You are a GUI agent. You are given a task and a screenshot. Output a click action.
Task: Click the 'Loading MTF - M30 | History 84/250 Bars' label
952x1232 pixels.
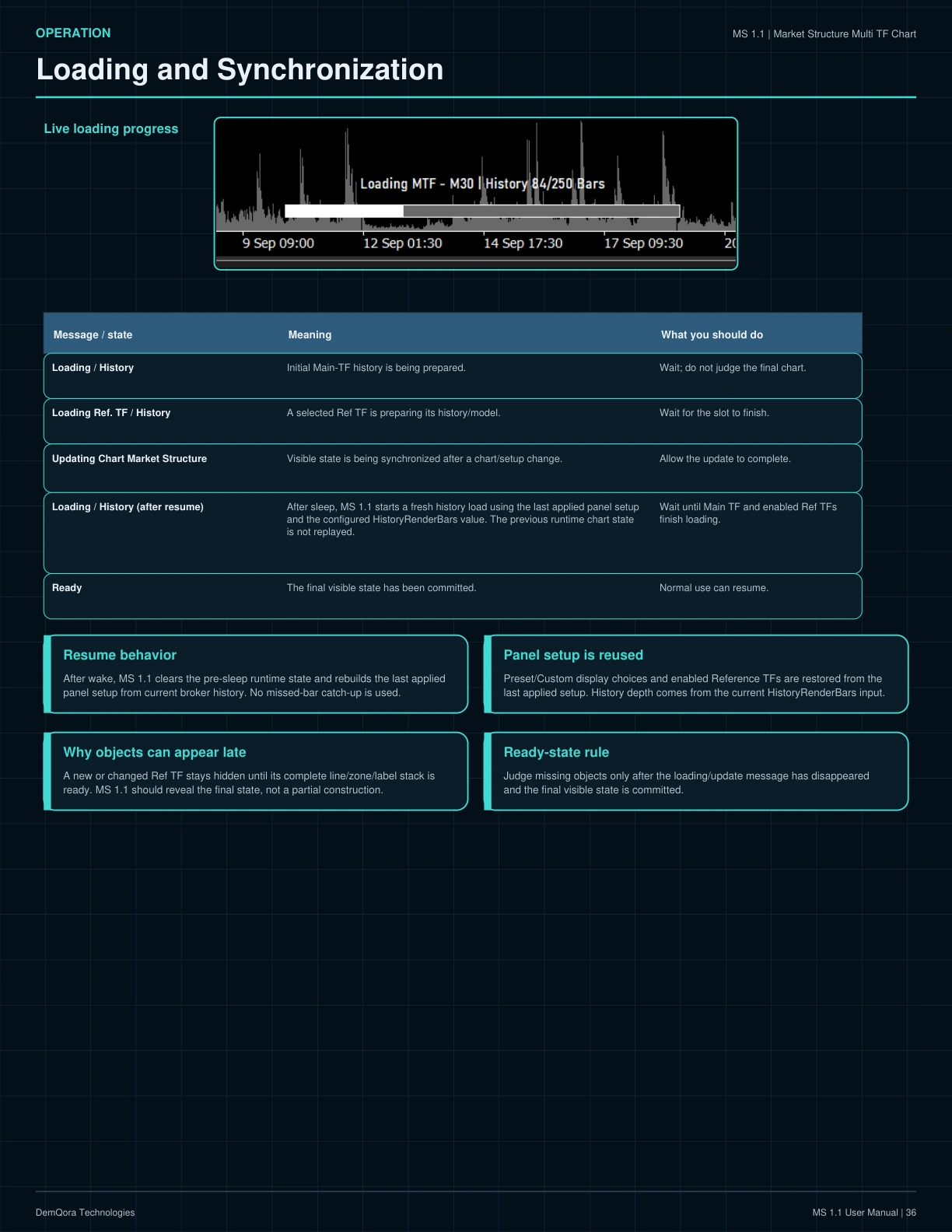482,184
